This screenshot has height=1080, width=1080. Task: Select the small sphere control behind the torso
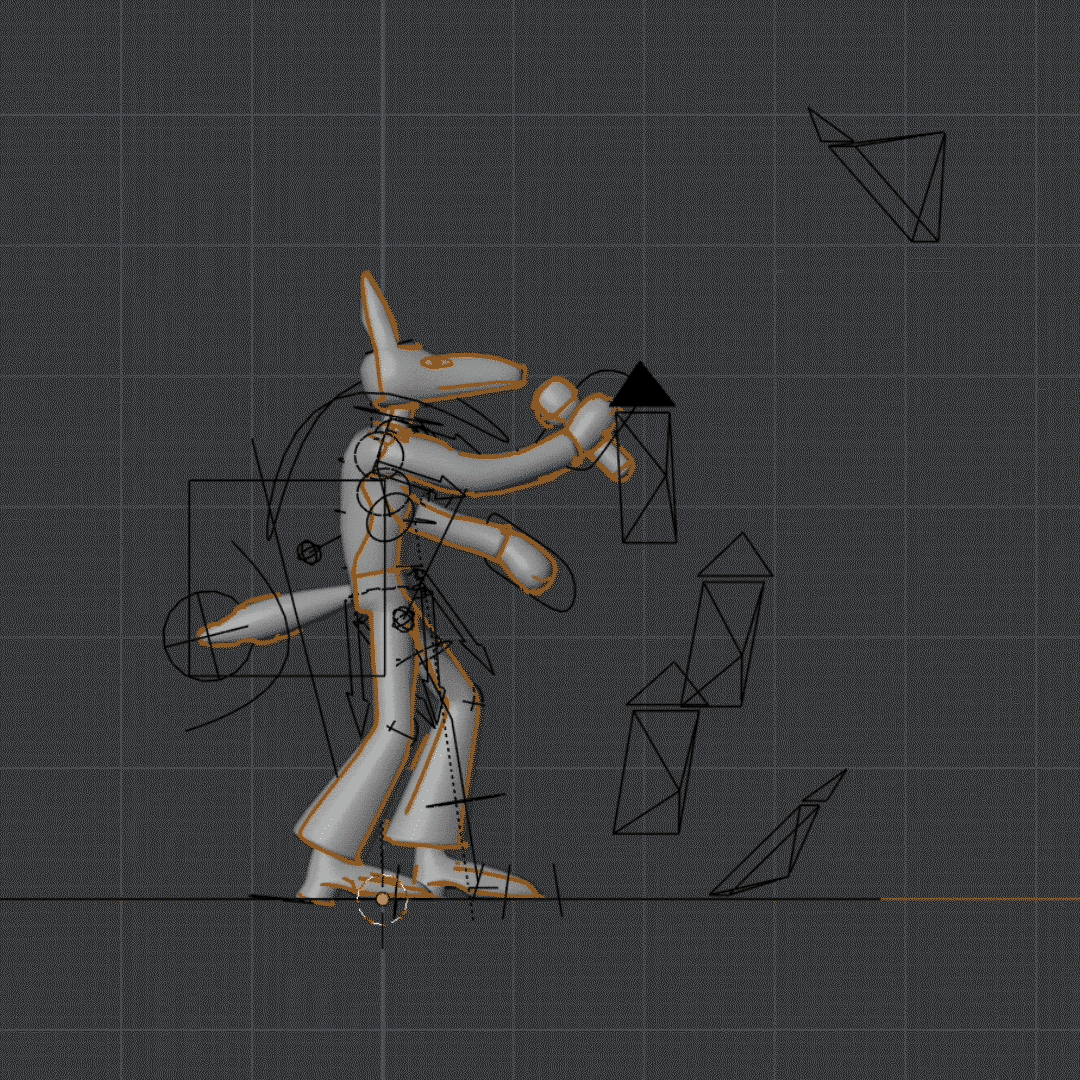(x=309, y=552)
